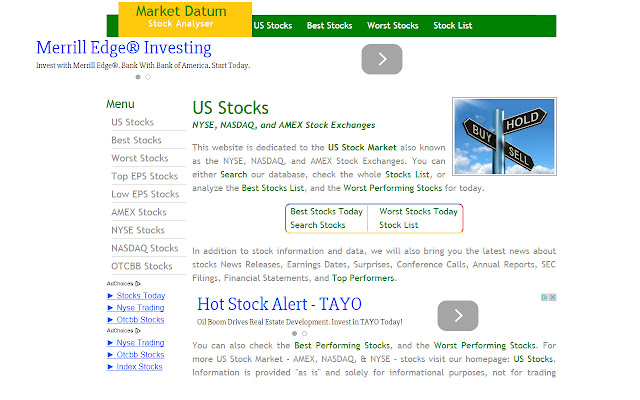Viewport: 640px width, 400px height.
Task: Open NASDAQ Stocks in sidebar
Action: click(x=144, y=248)
